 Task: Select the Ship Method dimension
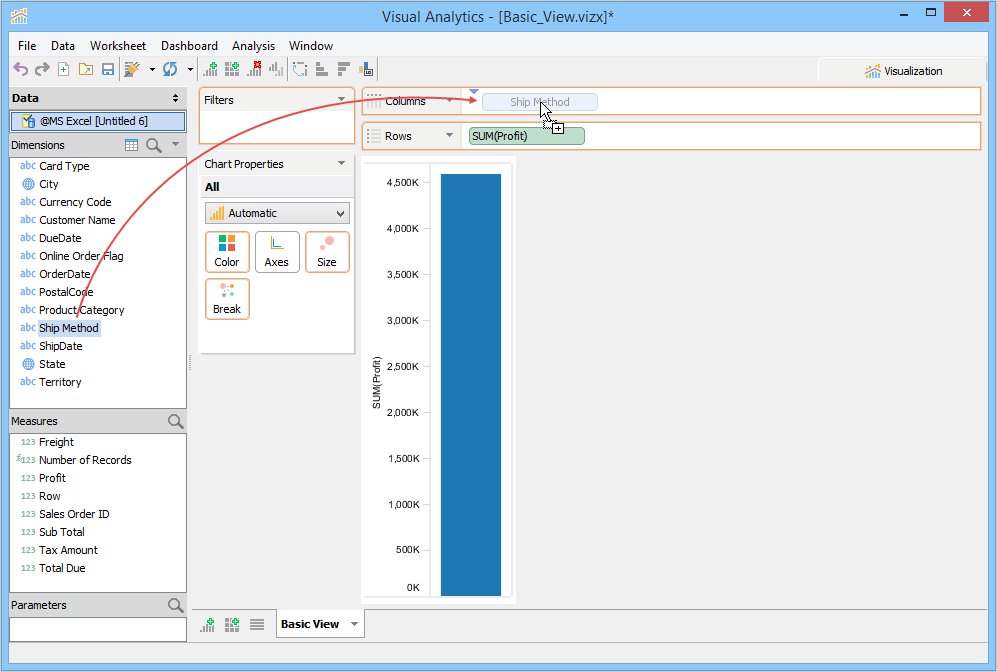69,328
